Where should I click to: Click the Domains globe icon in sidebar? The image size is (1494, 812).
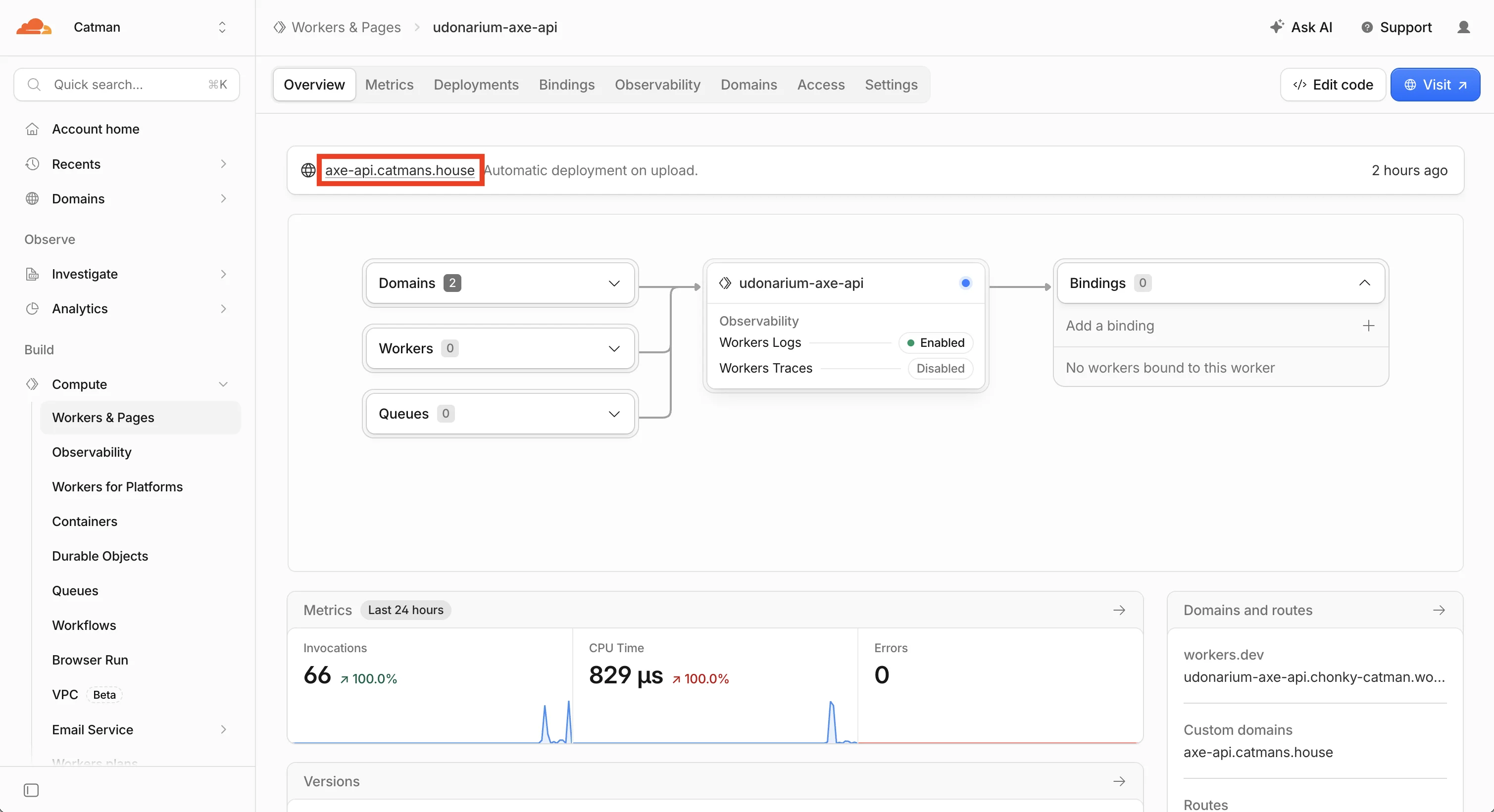[33, 199]
